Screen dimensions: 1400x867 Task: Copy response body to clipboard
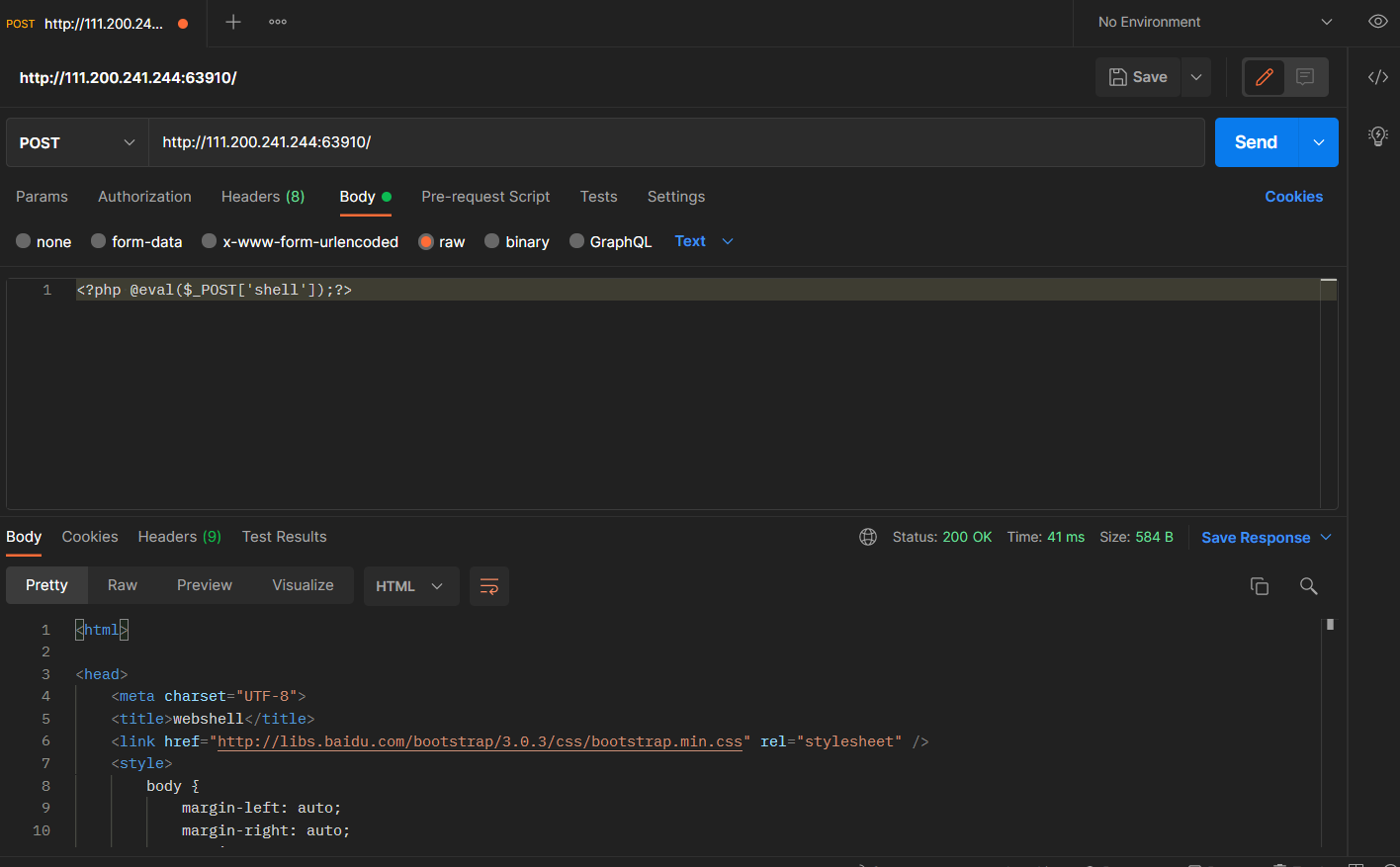(x=1259, y=586)
